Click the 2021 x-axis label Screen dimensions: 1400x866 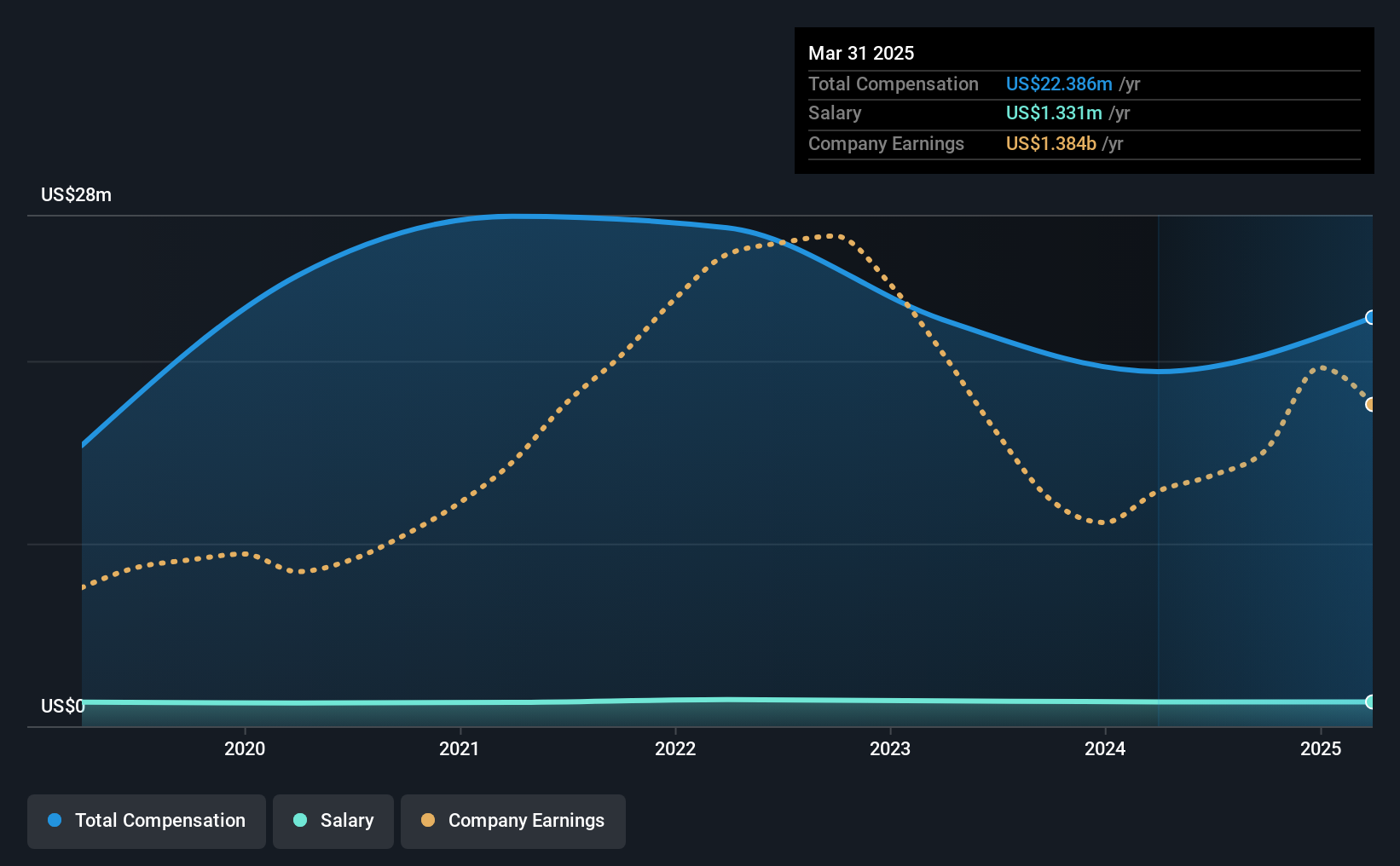(460, 748)
